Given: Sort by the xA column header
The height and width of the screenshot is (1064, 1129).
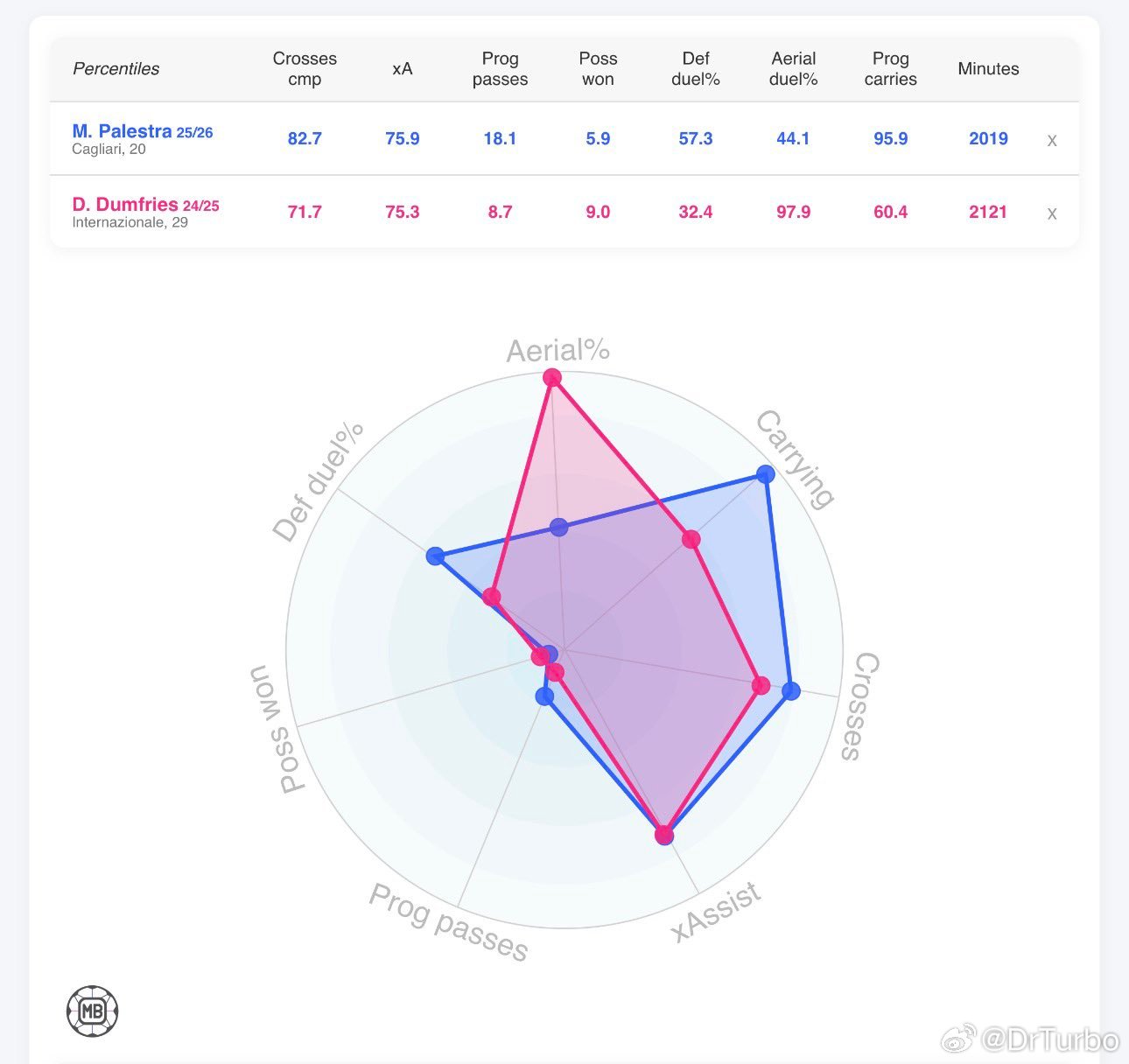Looking at the screenshot, I should click(403, 68).
